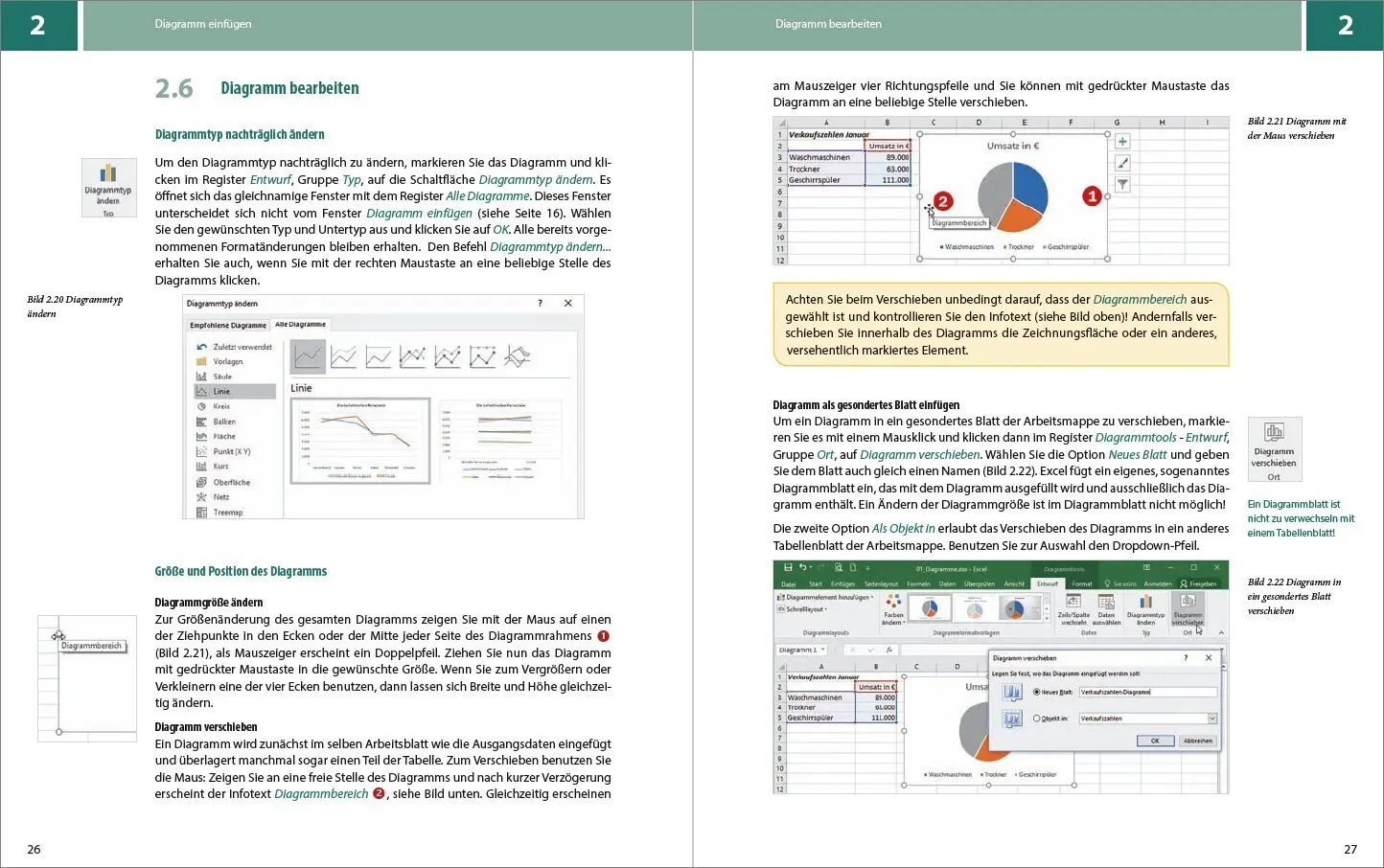Image resolution: width=1384 pixels, height=868 pixels.
Task: Click cell 111.000 in Bild 2.21 sheet
Action: (888, 180)
